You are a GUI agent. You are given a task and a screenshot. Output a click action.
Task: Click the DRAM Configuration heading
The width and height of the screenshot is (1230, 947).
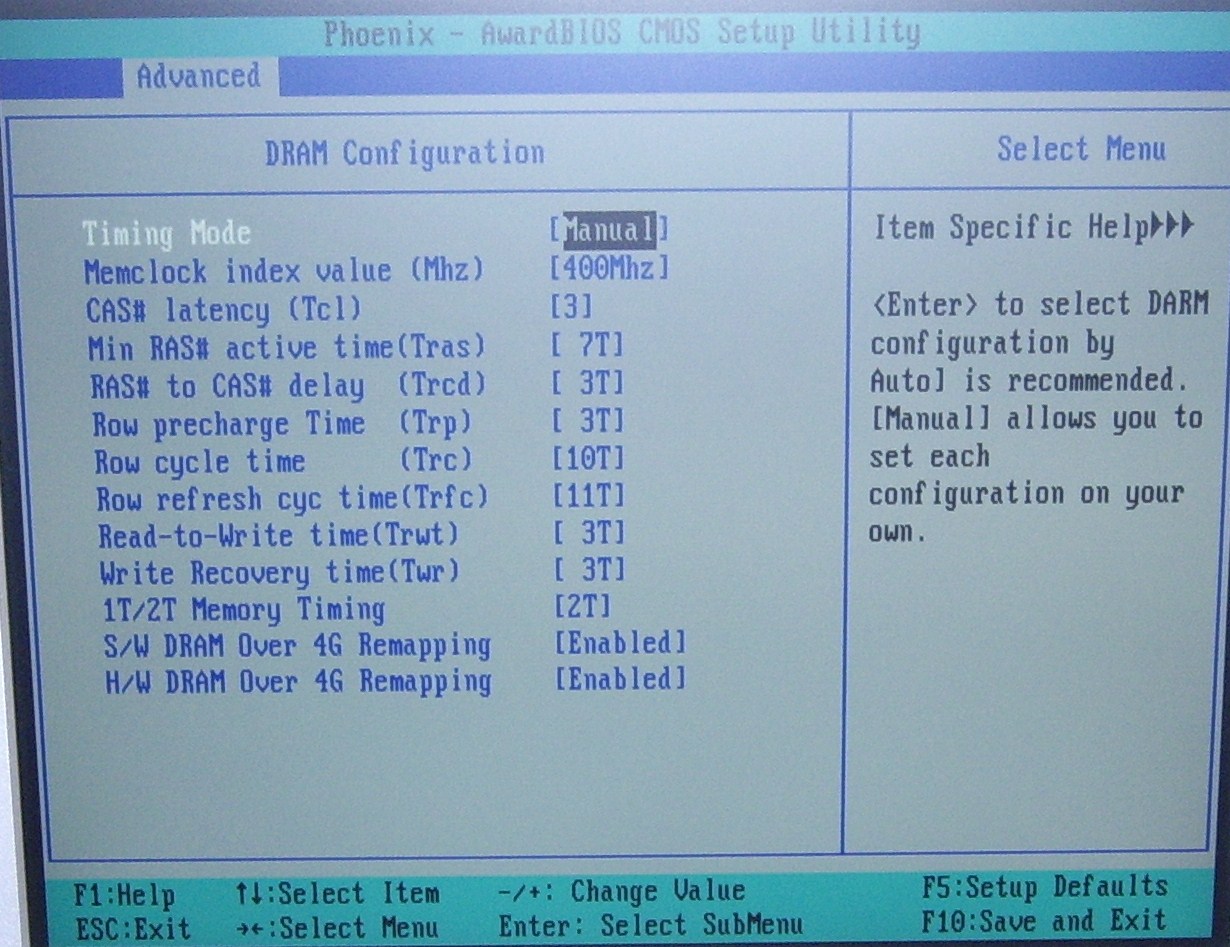point(405,153)
